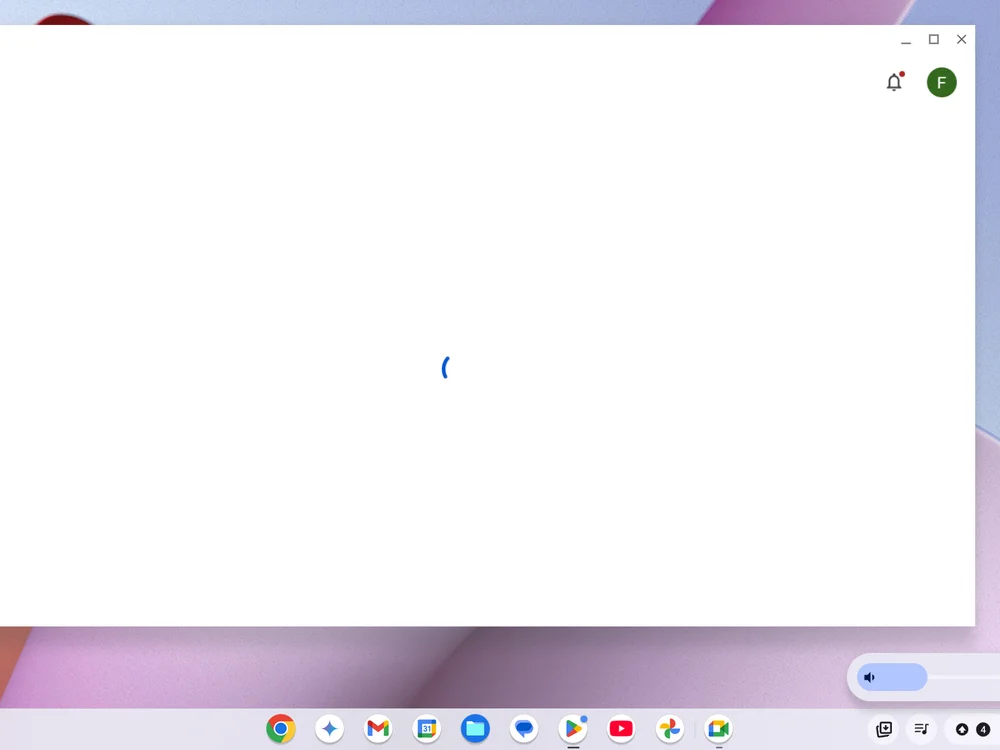
Task: Open the notifications bell in the app window
Action: point(894,82)
